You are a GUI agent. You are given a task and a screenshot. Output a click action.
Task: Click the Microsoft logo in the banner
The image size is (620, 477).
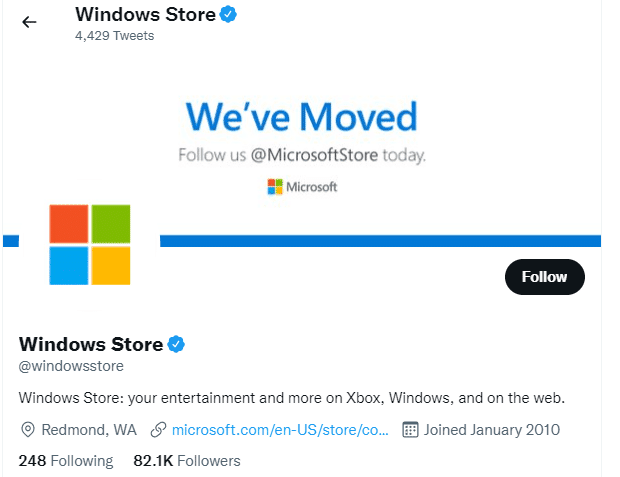303,186
